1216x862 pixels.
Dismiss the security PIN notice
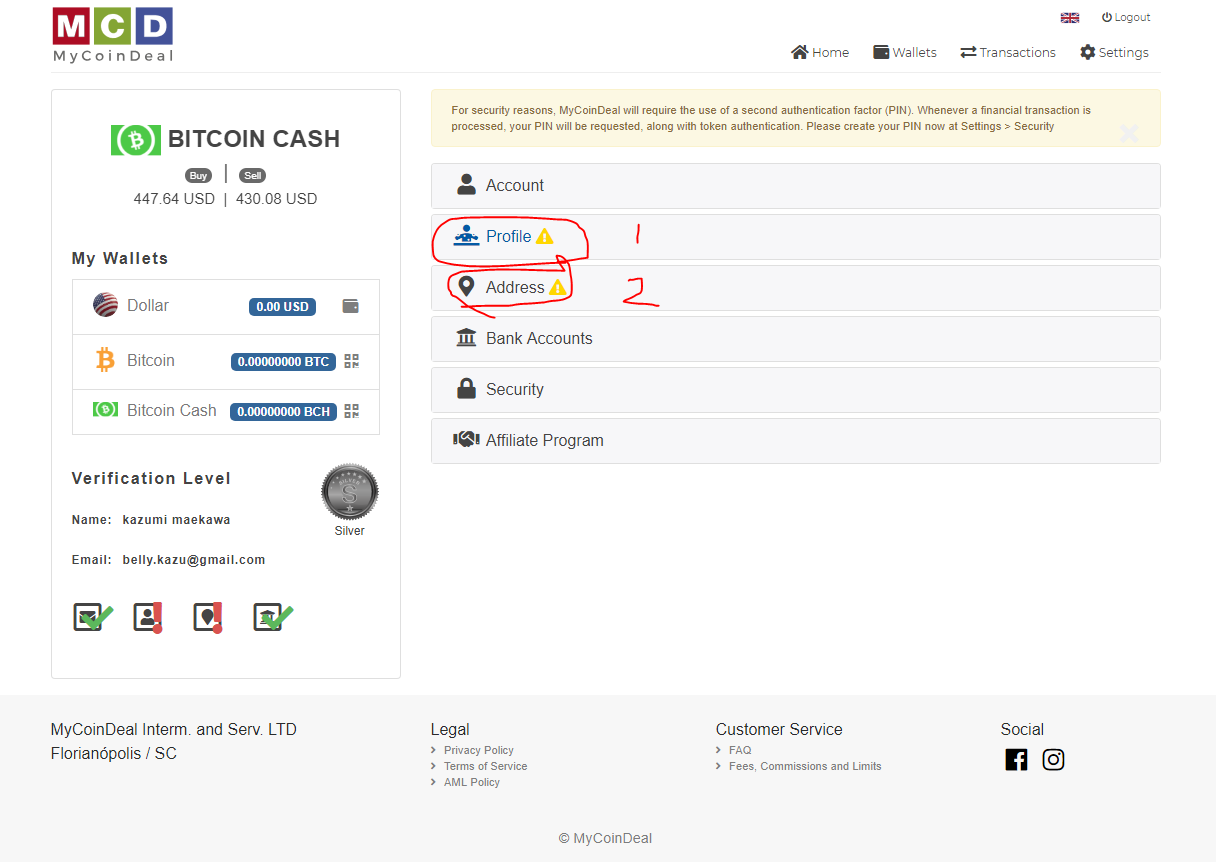coord(1129,133)
